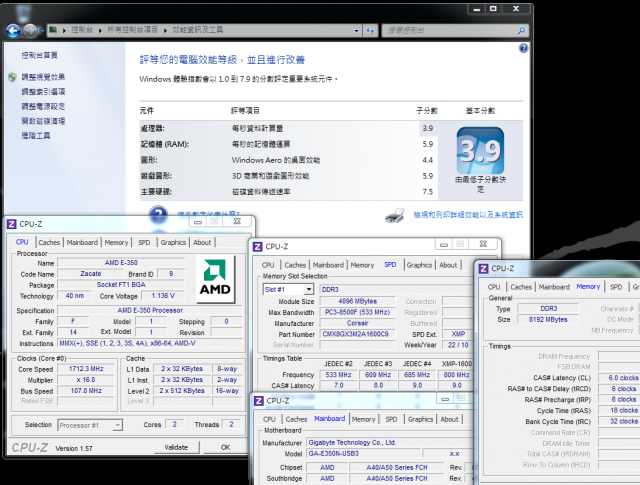Open About tab in CPU window
640x485 pixels.
tap(202, 242)
